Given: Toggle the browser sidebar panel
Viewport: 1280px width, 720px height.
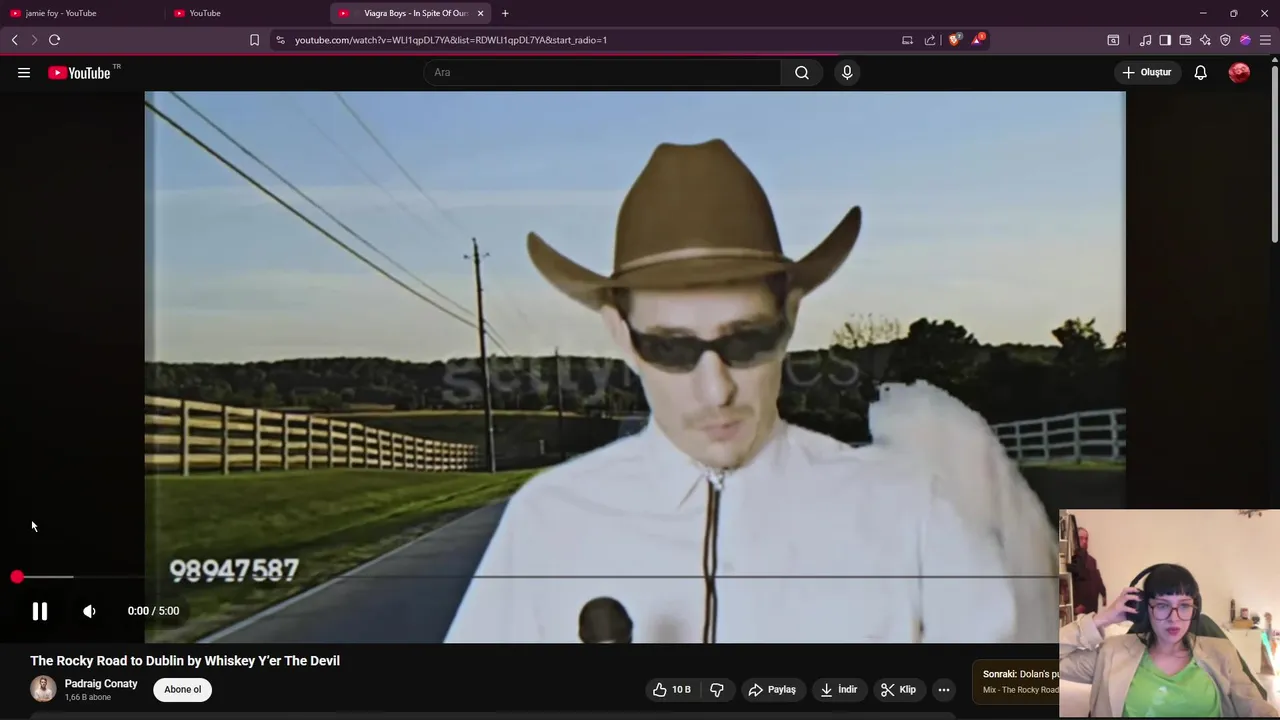Looking at the screenshot, I should click(x=1165, y=40).
